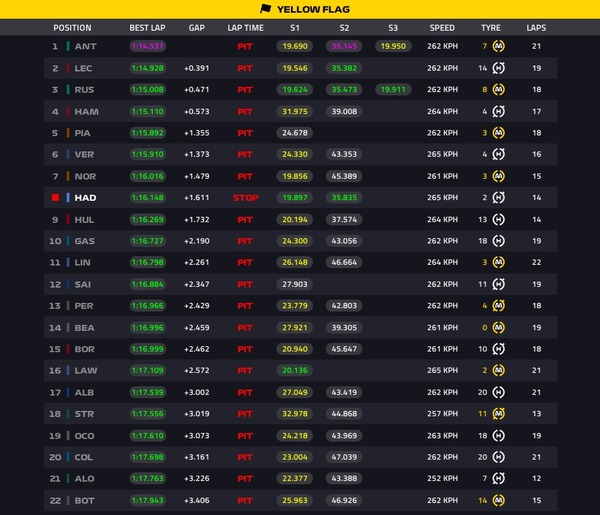Select driver VER in the standings
This screenshot has width=600, height=515.
84,154
